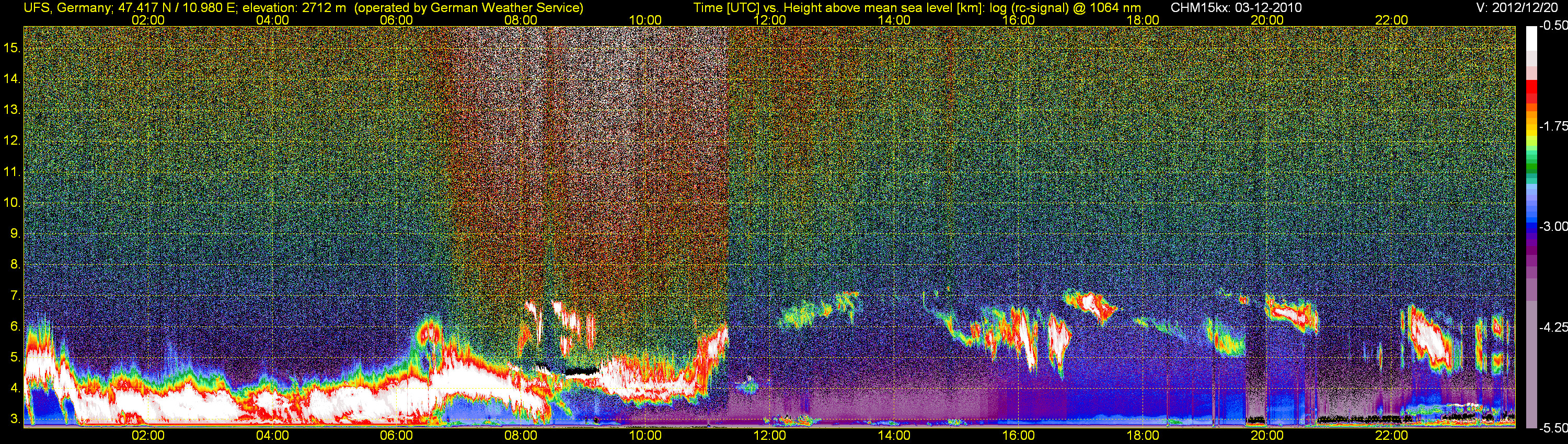Viewport: 1568px width, 444px height.
Task: Click the '-0.50' color scale value
Action: point(1553,26)
